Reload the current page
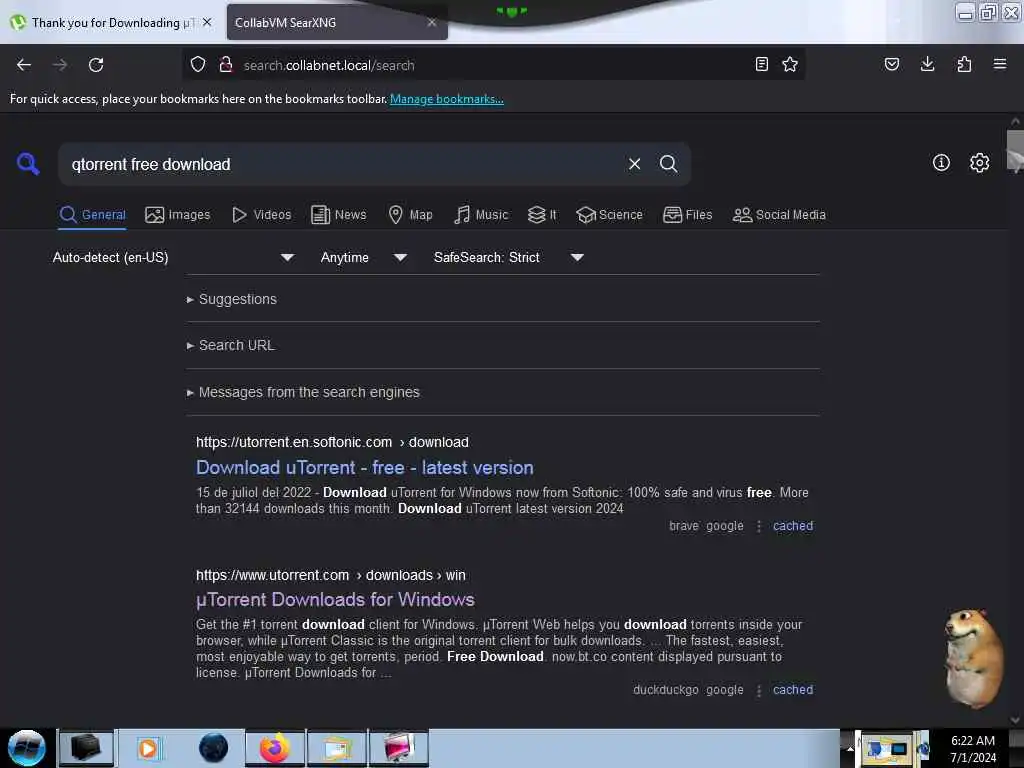This screenshot has height=768, width=1024. click(96, 65)
